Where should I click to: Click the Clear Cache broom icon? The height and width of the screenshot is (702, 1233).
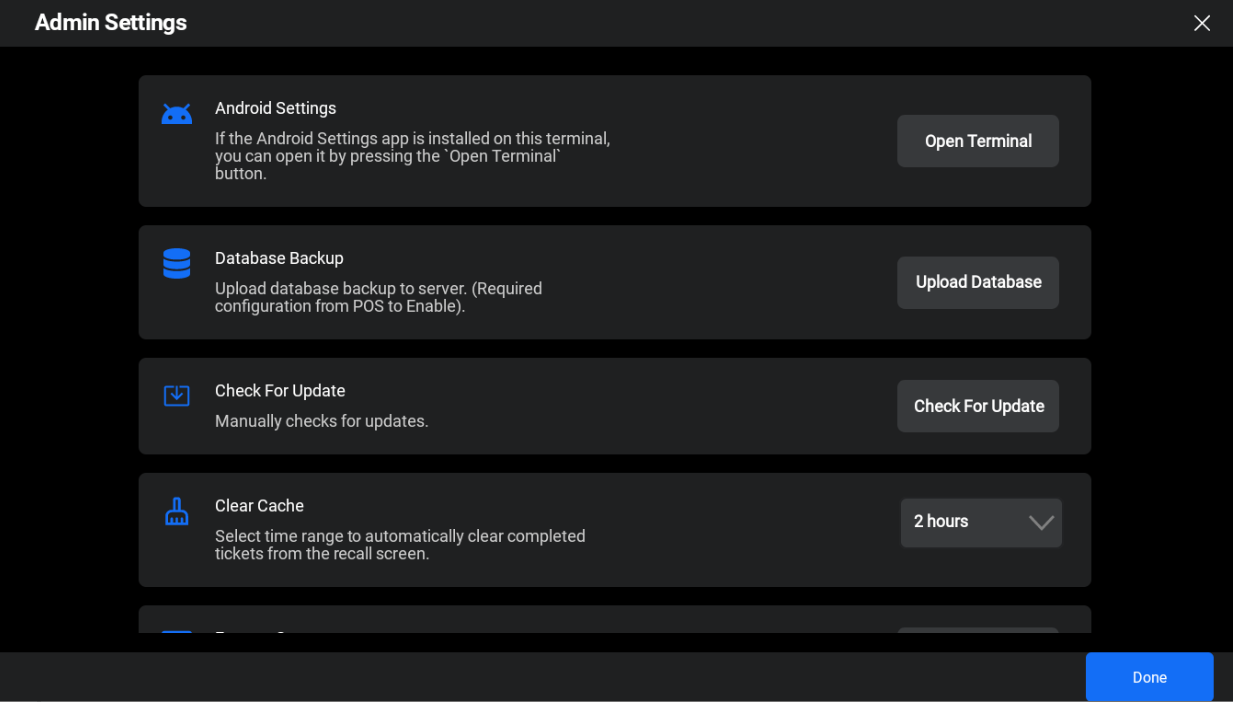coord(177,511)
